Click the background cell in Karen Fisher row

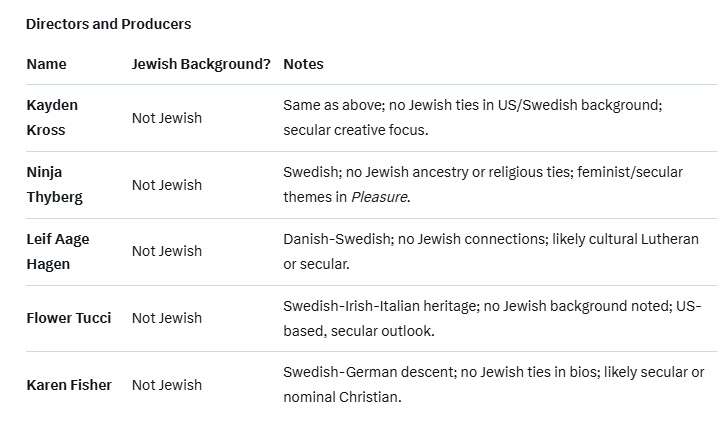[167, 385]
